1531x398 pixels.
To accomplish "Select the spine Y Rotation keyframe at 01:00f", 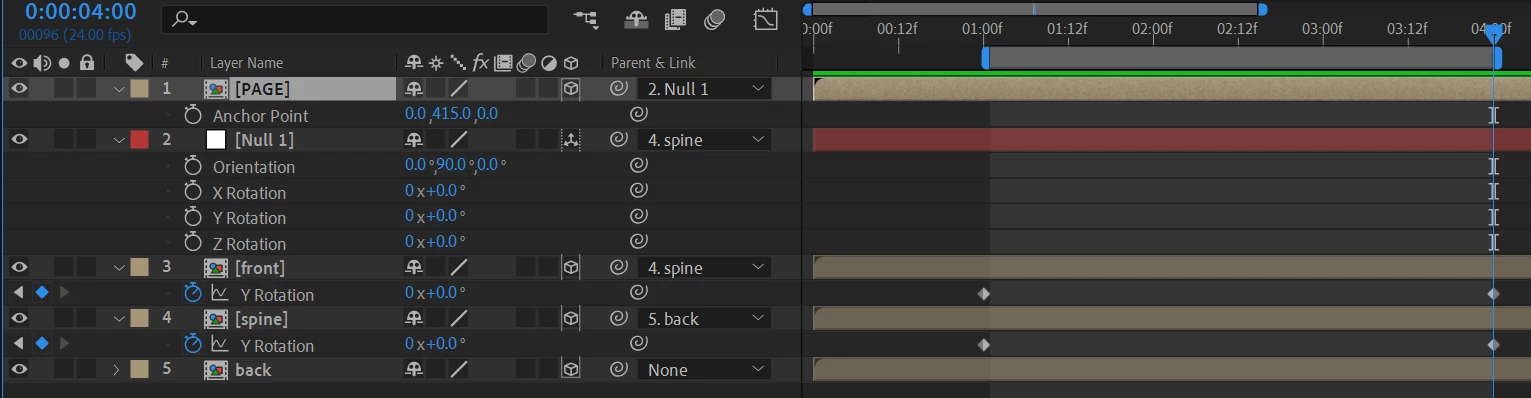I will pyautogui.click(x=983, y=345).
